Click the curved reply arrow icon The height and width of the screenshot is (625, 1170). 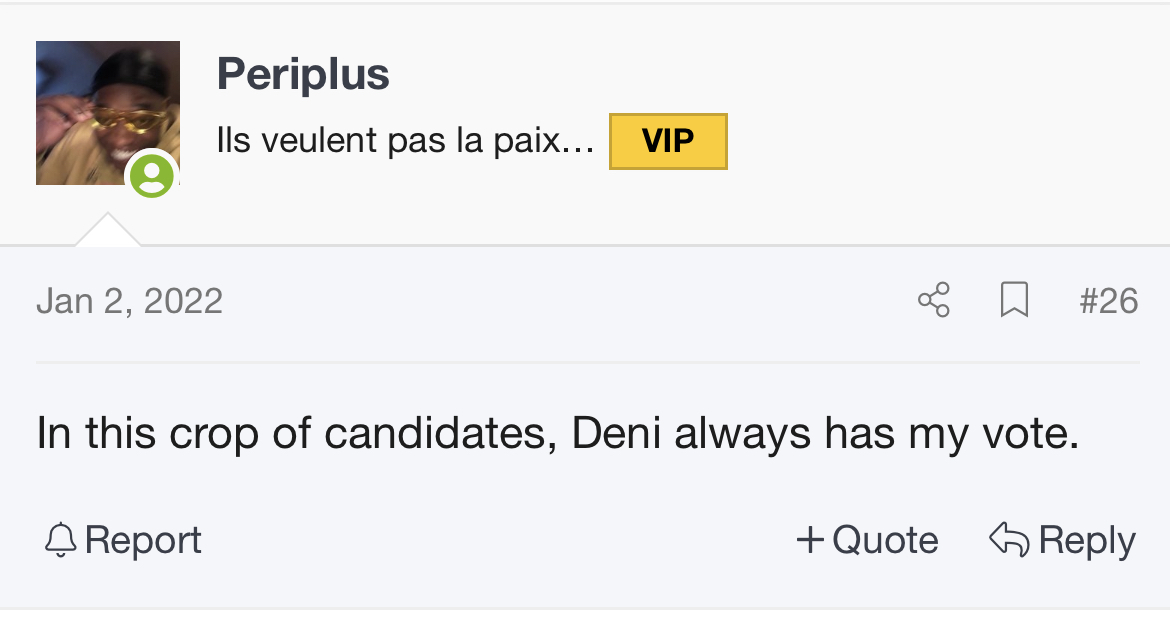point(1009,538)
